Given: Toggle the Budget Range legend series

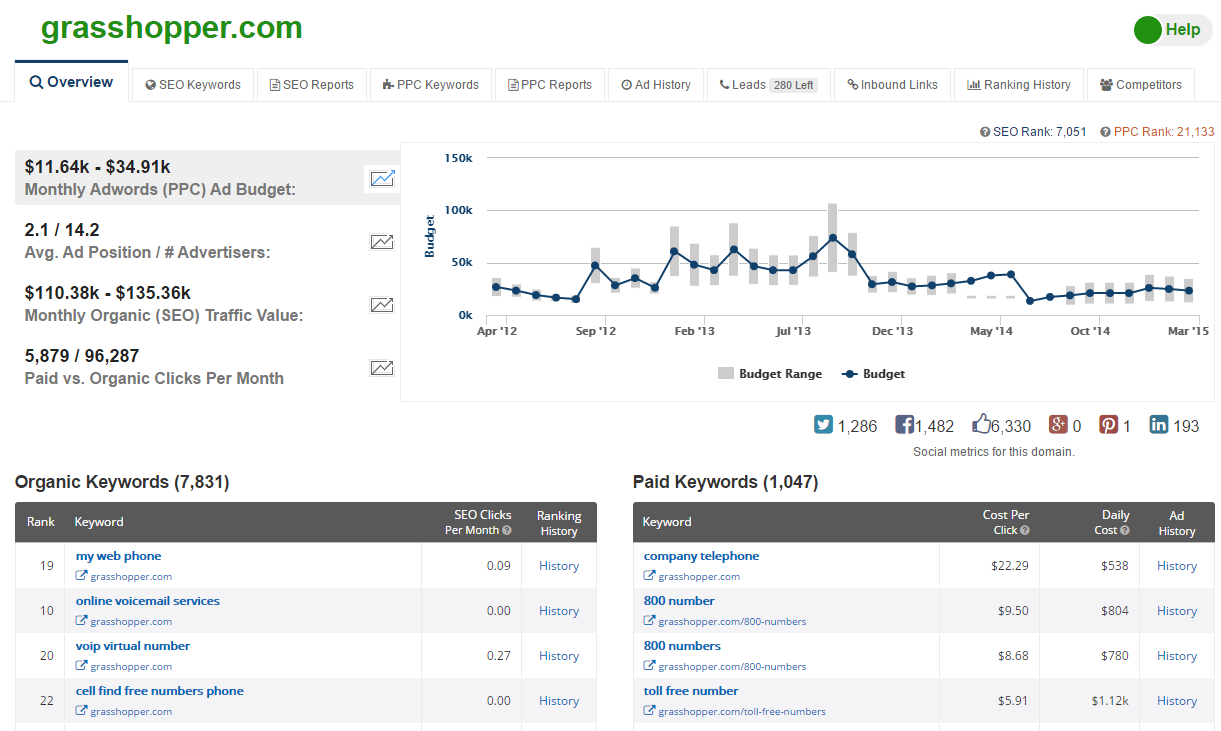Looking at the screenshot, I should coord(770,374).
